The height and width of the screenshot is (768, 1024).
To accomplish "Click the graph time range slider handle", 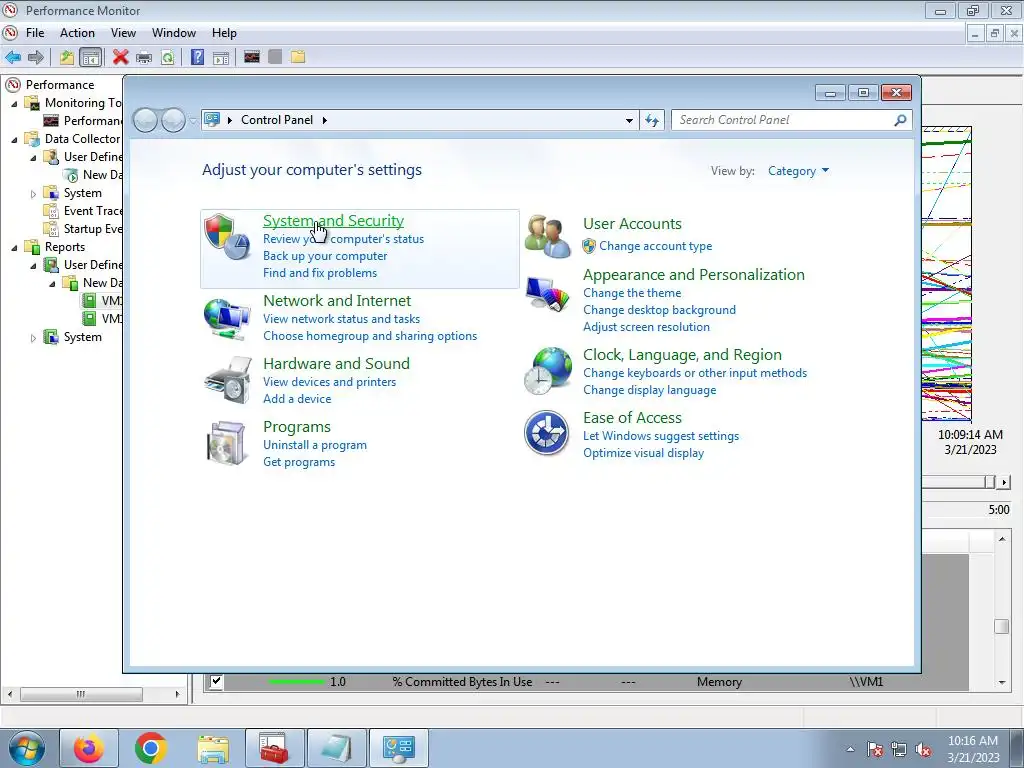I will [x=989, y=482].
